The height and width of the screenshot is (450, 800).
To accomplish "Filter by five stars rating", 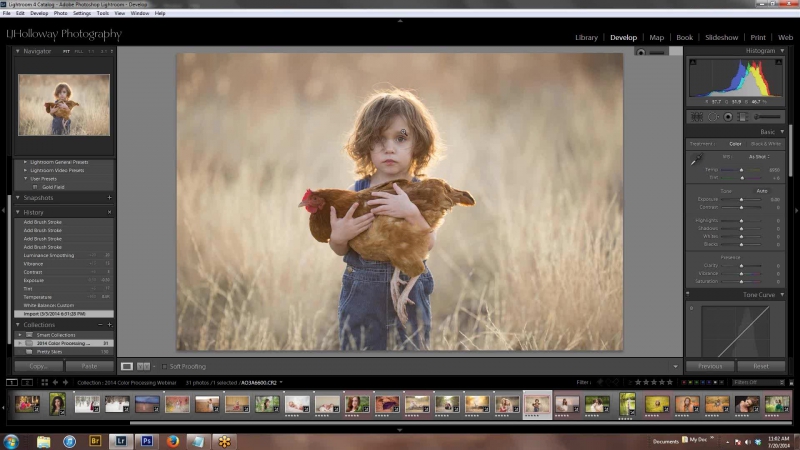I will (670, 382).
